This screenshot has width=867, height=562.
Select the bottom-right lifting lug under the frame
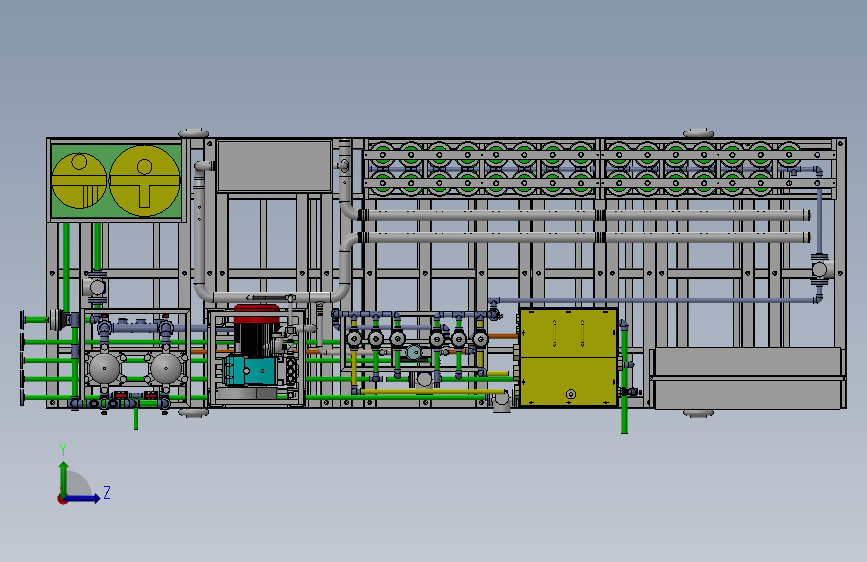[698, 413]
